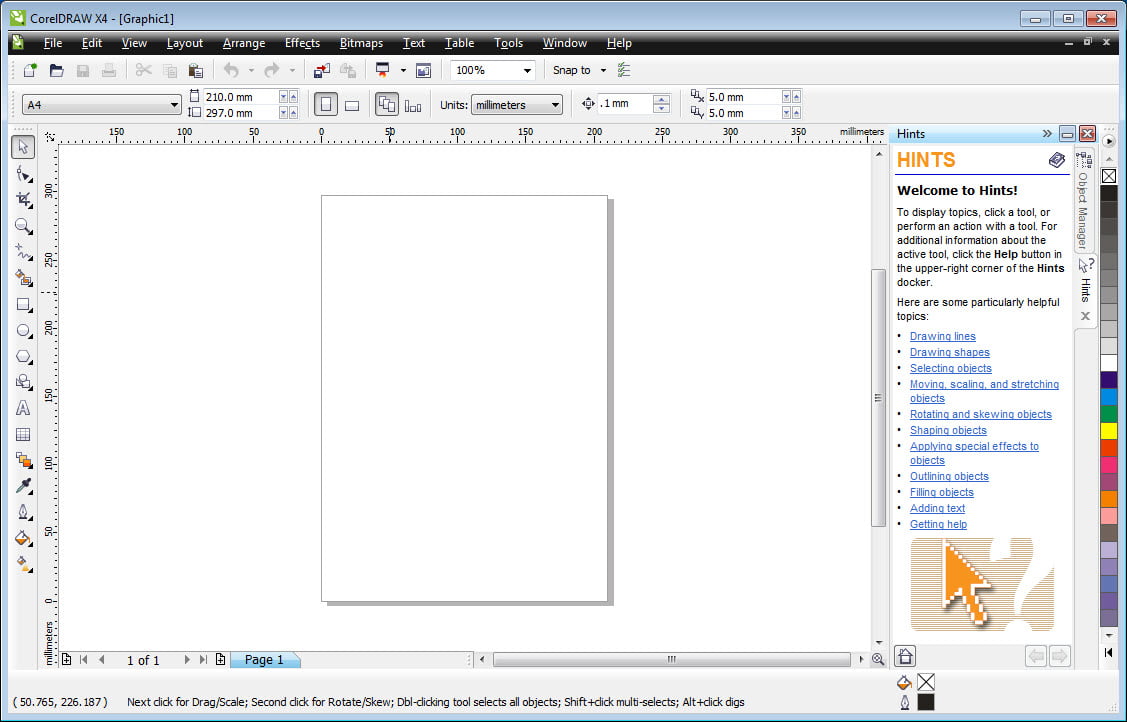Click the page width 210.0 mm field
The width and height of the screenshot is (1127, 722).
point(241,96)
